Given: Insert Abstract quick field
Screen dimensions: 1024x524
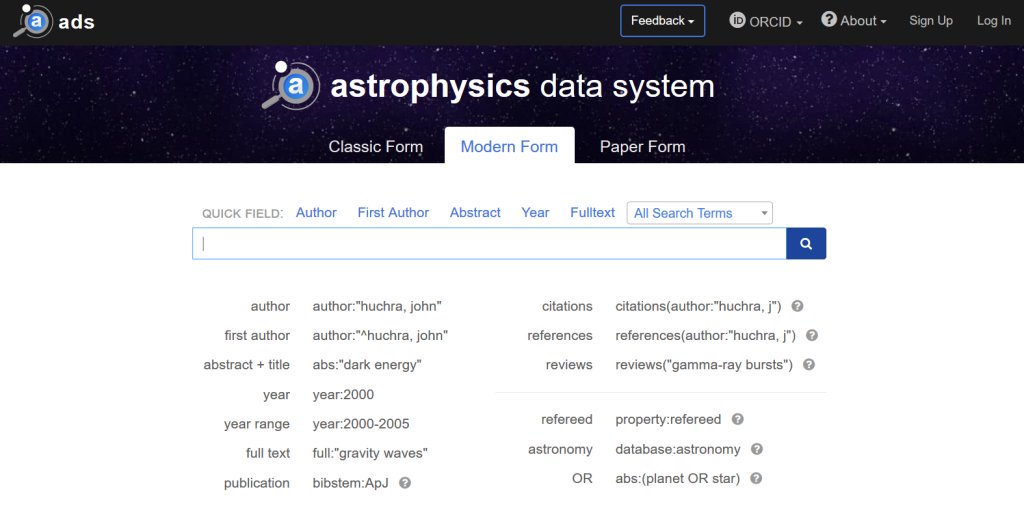Looking at the screenshot, I should (475, 212).
